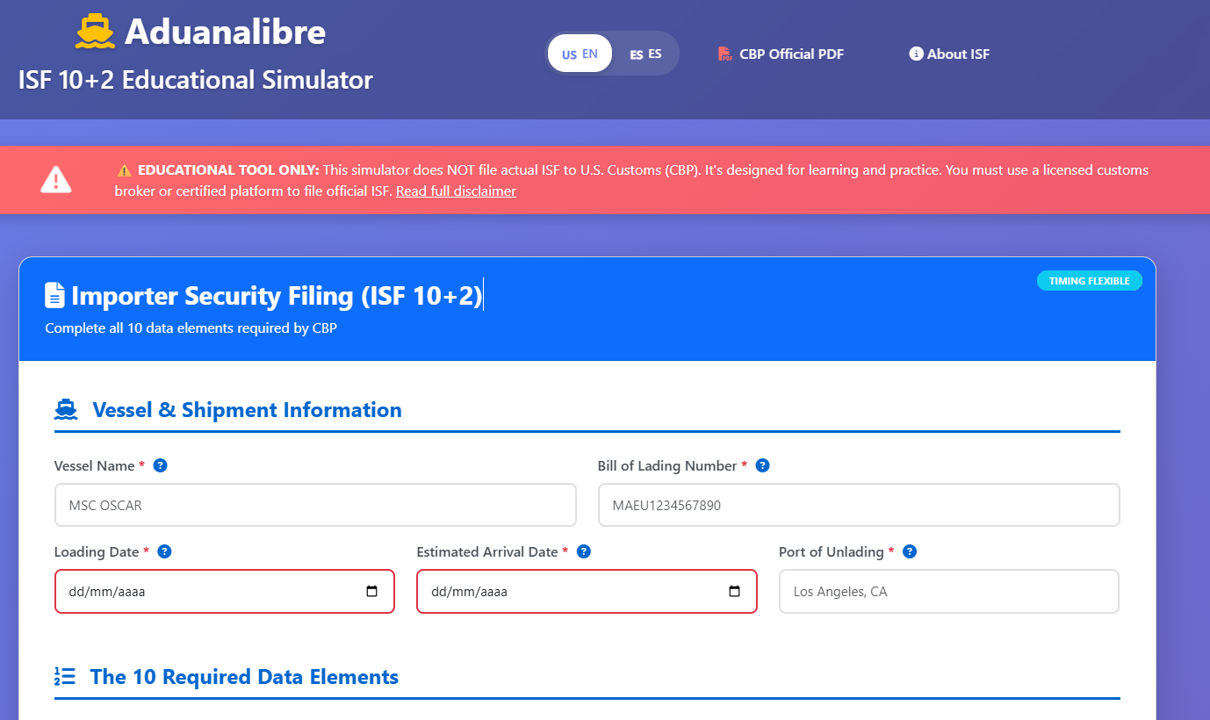Viewport: 1210px width, 720px height.
Task: Open the About ISF page
Action: [949, 54]
